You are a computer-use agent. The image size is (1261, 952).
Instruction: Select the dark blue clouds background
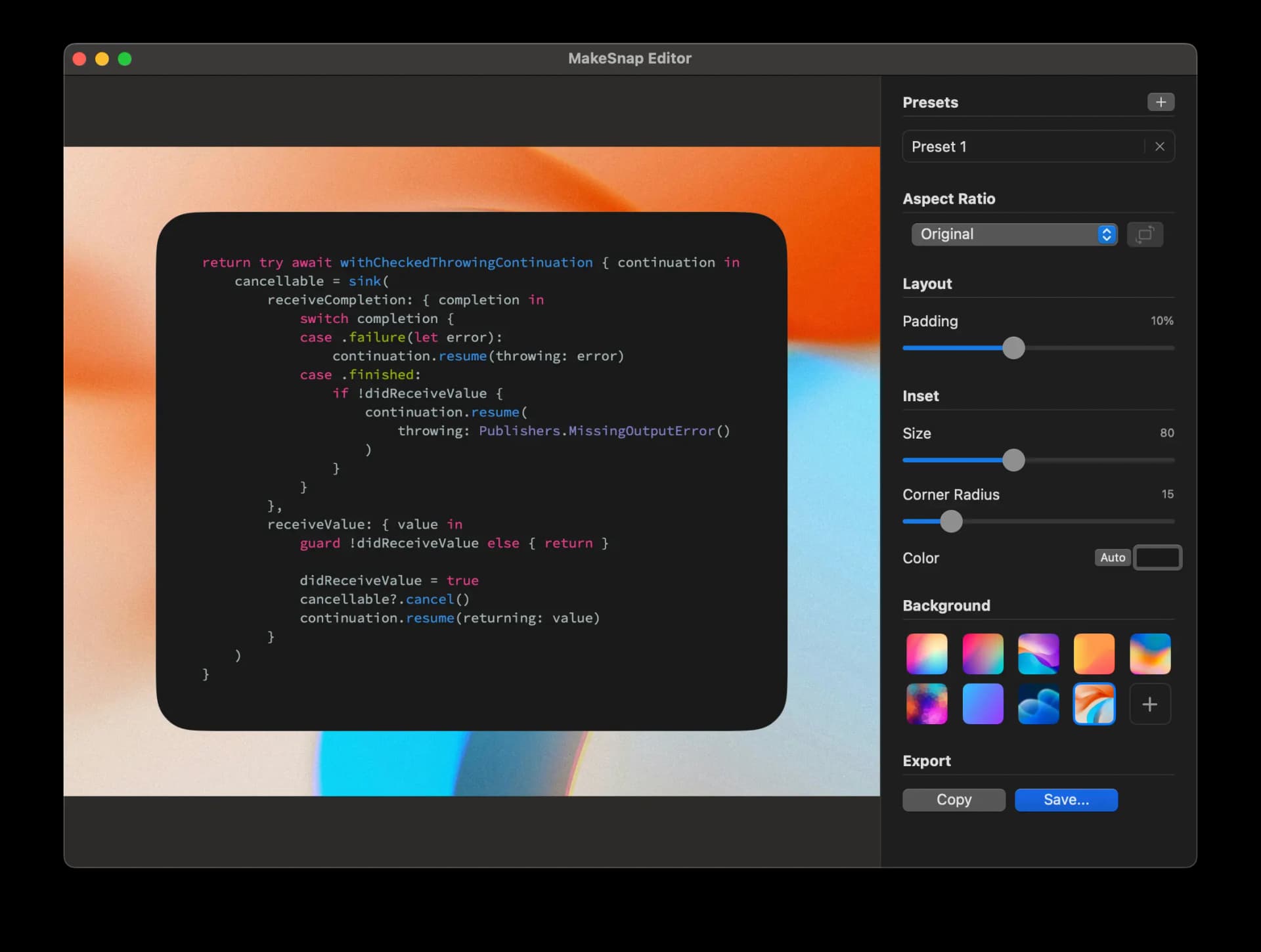pyautogui.click(x=1038, y=704)
